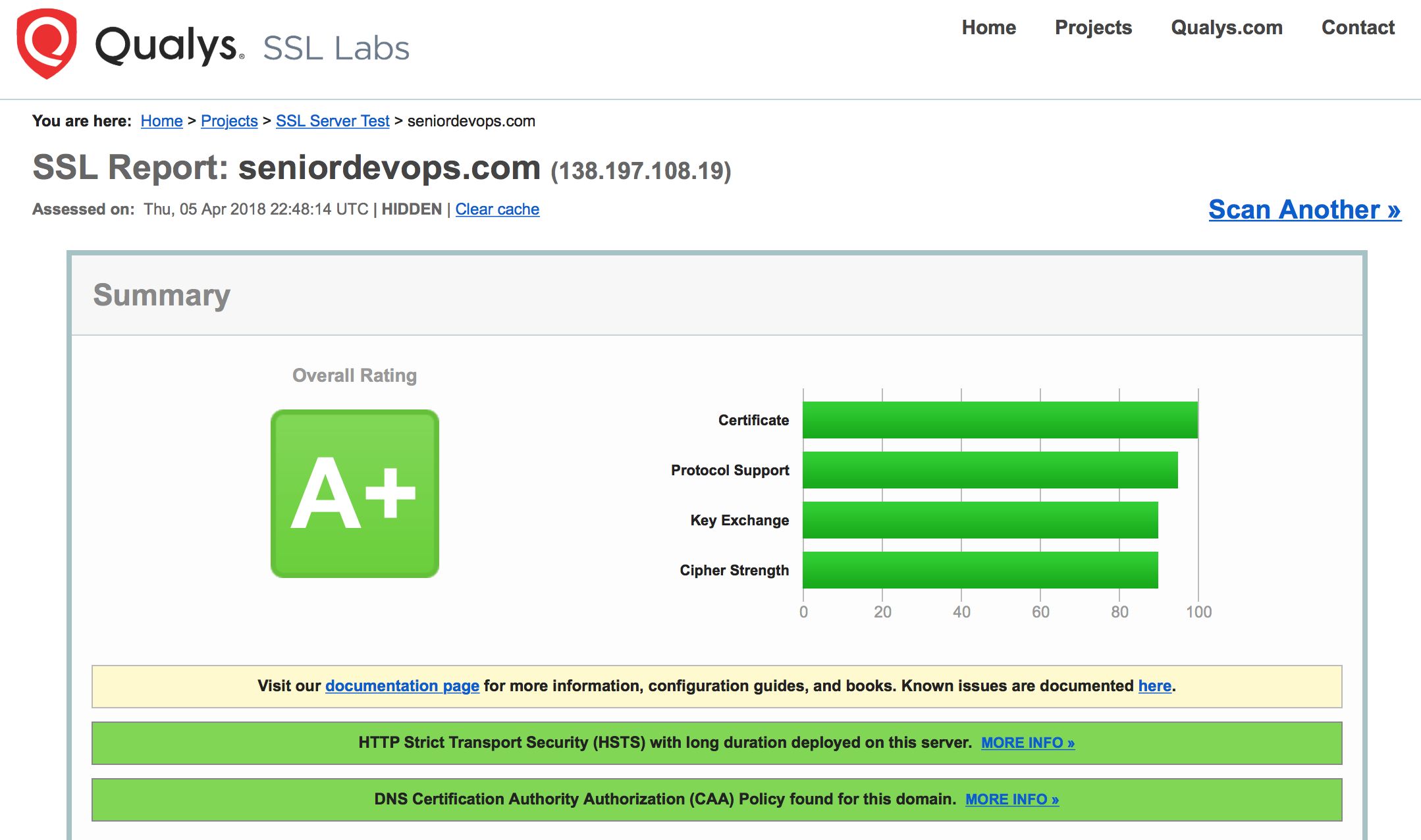Follow the Projects breadcrumb link
The width and height of the screenshot is (1421, 840).
(x=229, y=120)
